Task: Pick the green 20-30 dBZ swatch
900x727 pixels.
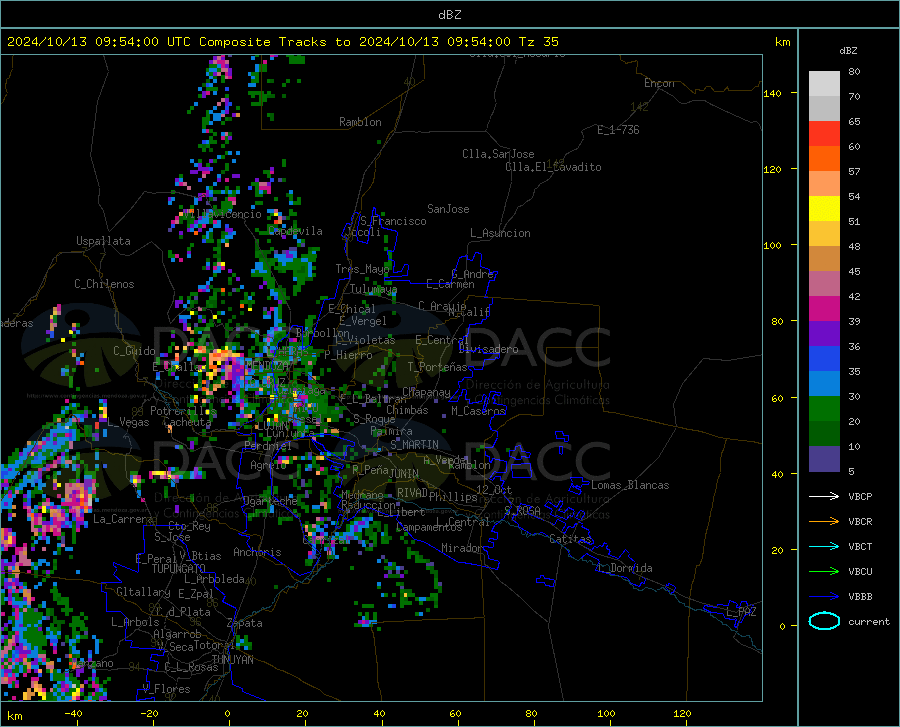Action: click(x=824, y=409)
